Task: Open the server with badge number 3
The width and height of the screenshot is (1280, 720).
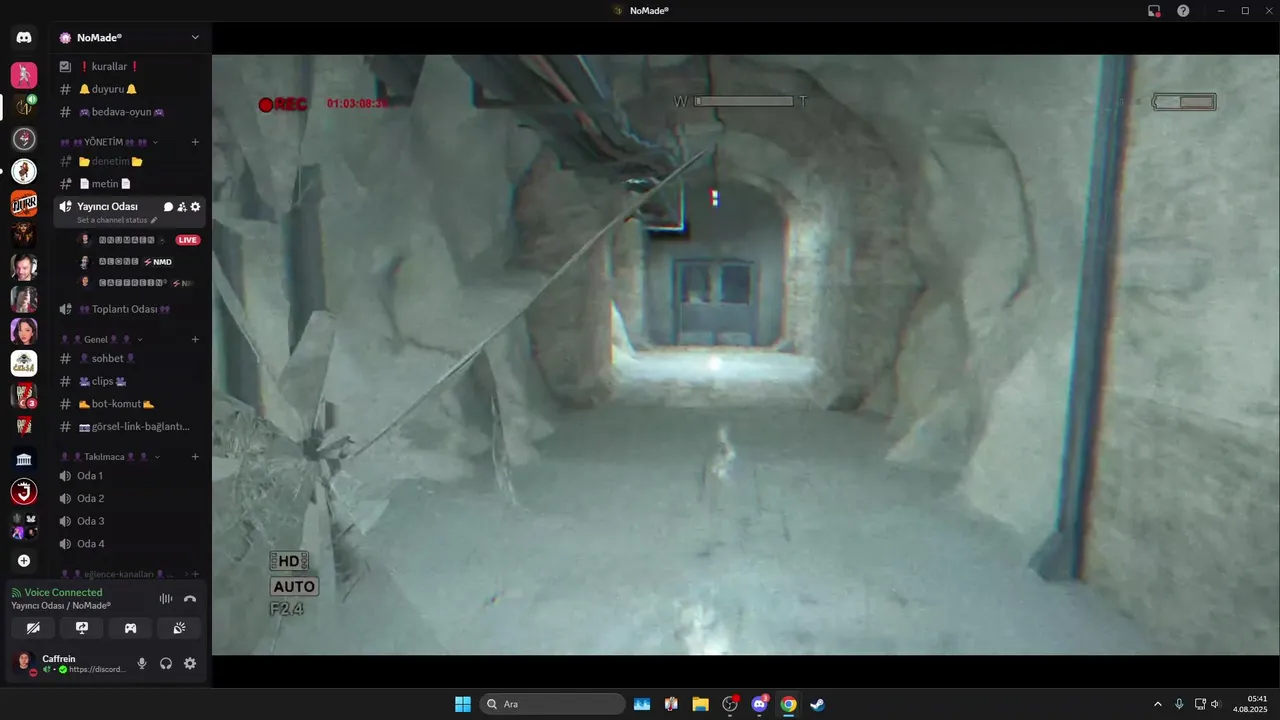Action: [x=24, y=395]
